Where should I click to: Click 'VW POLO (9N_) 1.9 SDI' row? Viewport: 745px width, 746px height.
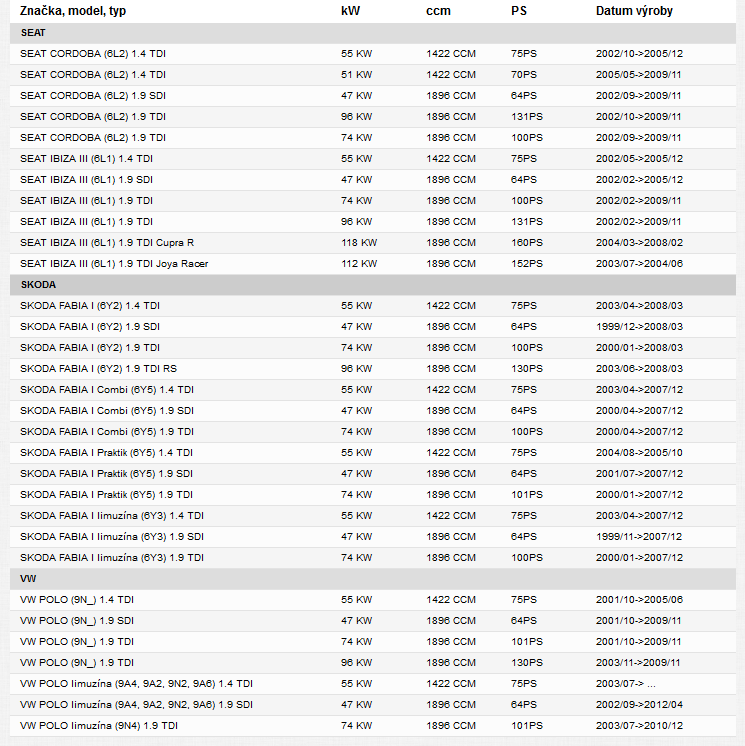click(x=372, y=620)
